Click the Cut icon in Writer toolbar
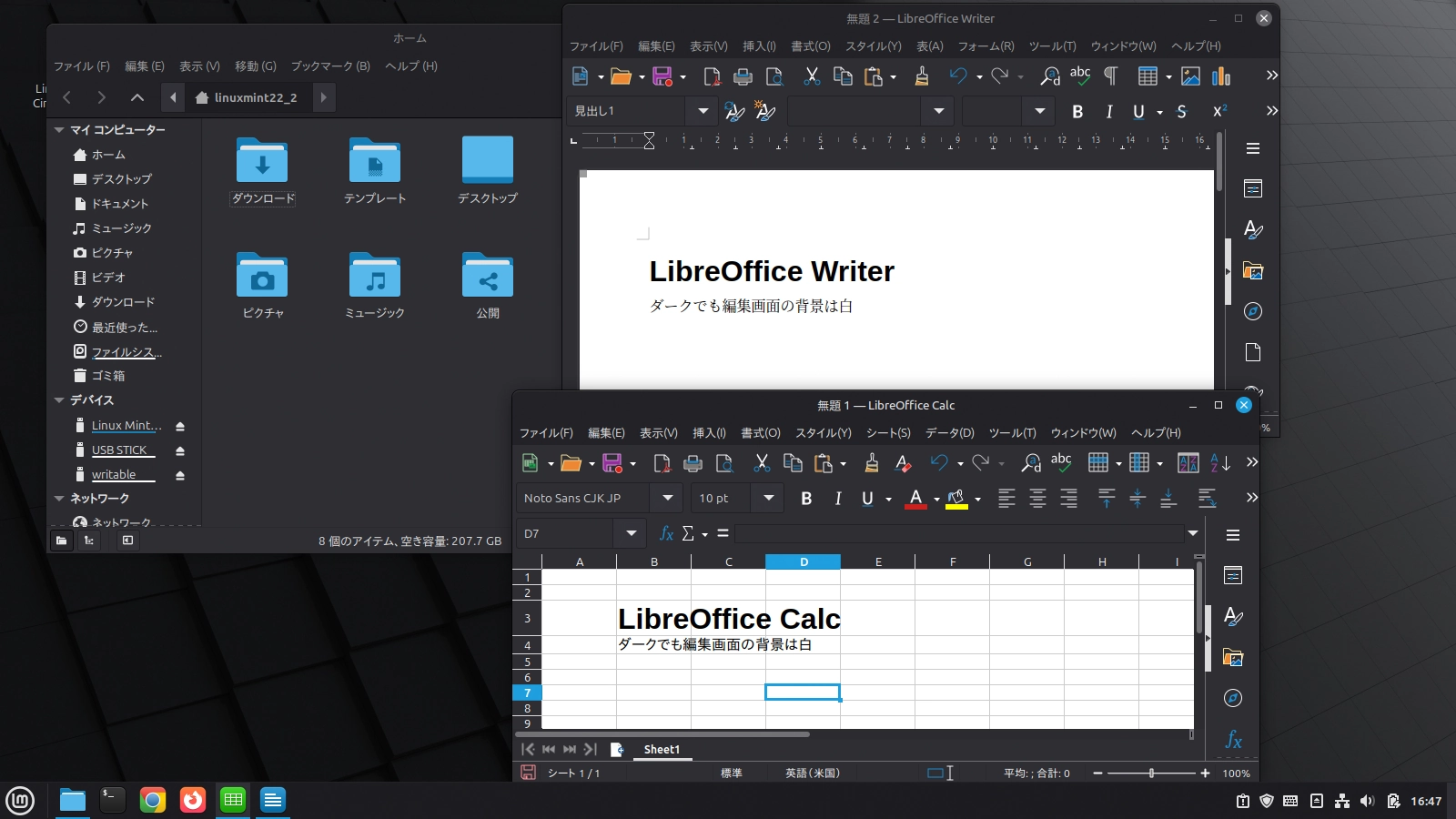Viewport: 1456px width, 819px height. coord(812,76)
